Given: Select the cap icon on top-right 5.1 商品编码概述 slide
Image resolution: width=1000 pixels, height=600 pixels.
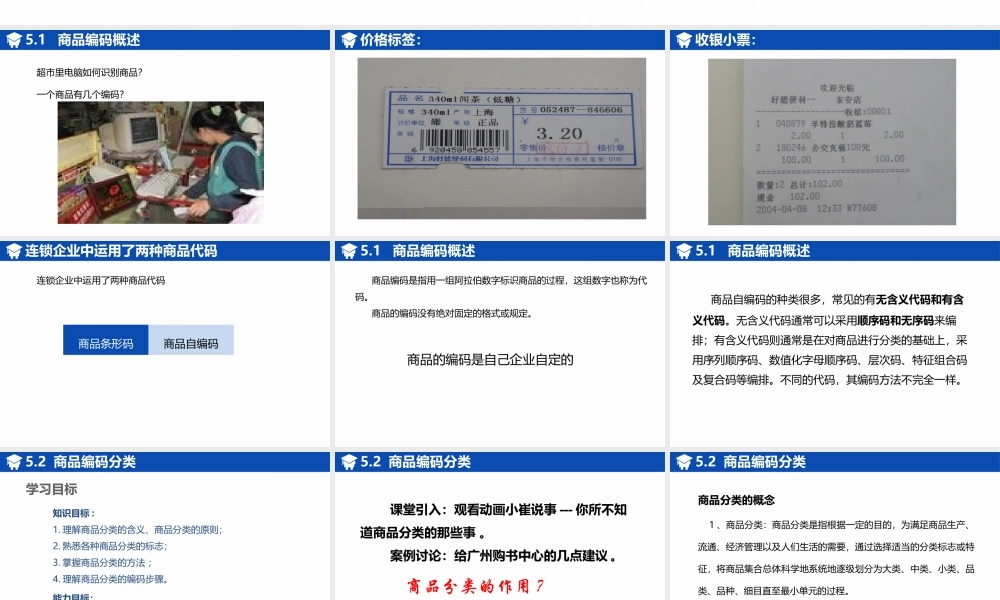Looking at the screenshot, I should 681,252.
